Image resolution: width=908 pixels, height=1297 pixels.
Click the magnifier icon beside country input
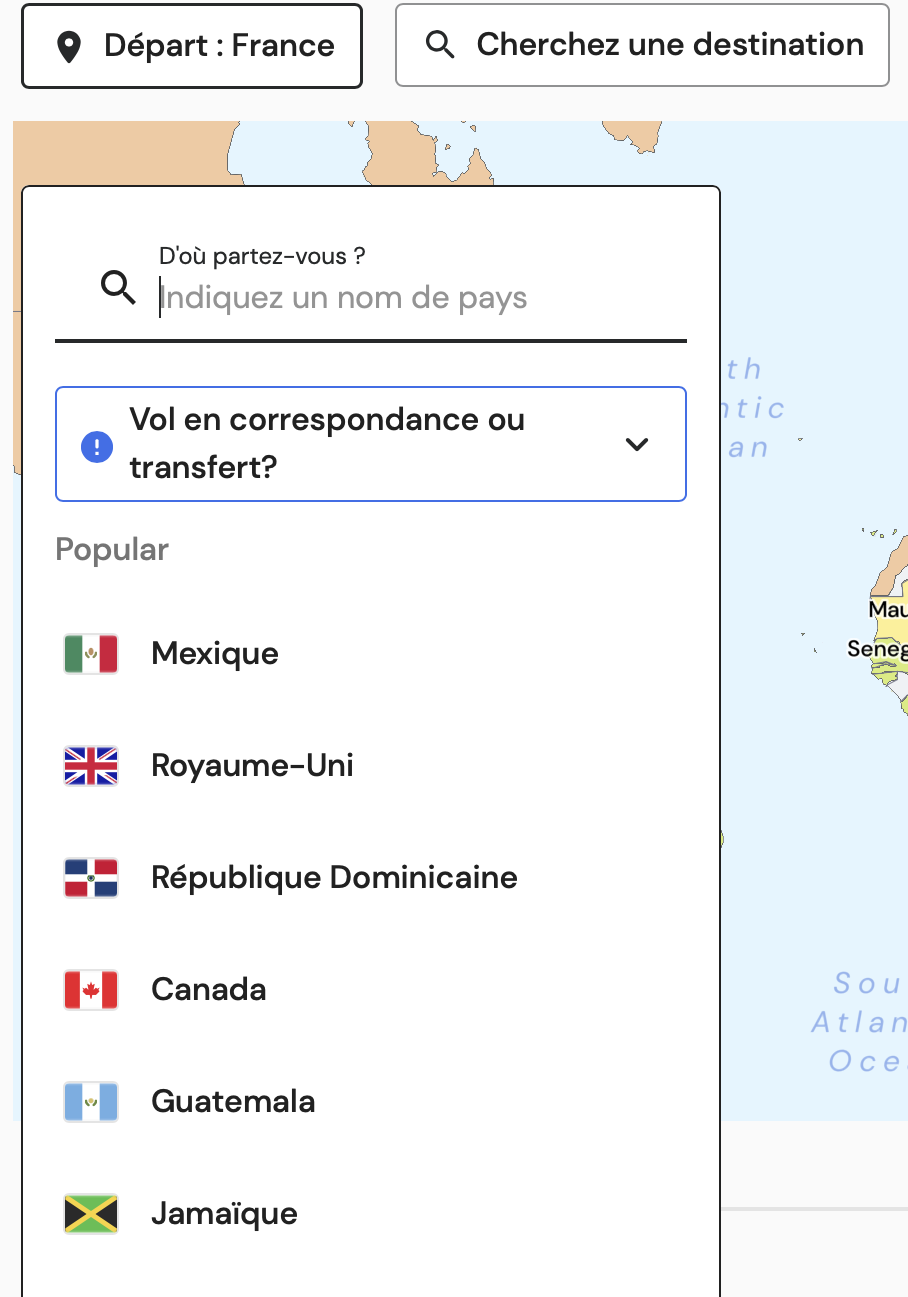[x=119, y=288]
